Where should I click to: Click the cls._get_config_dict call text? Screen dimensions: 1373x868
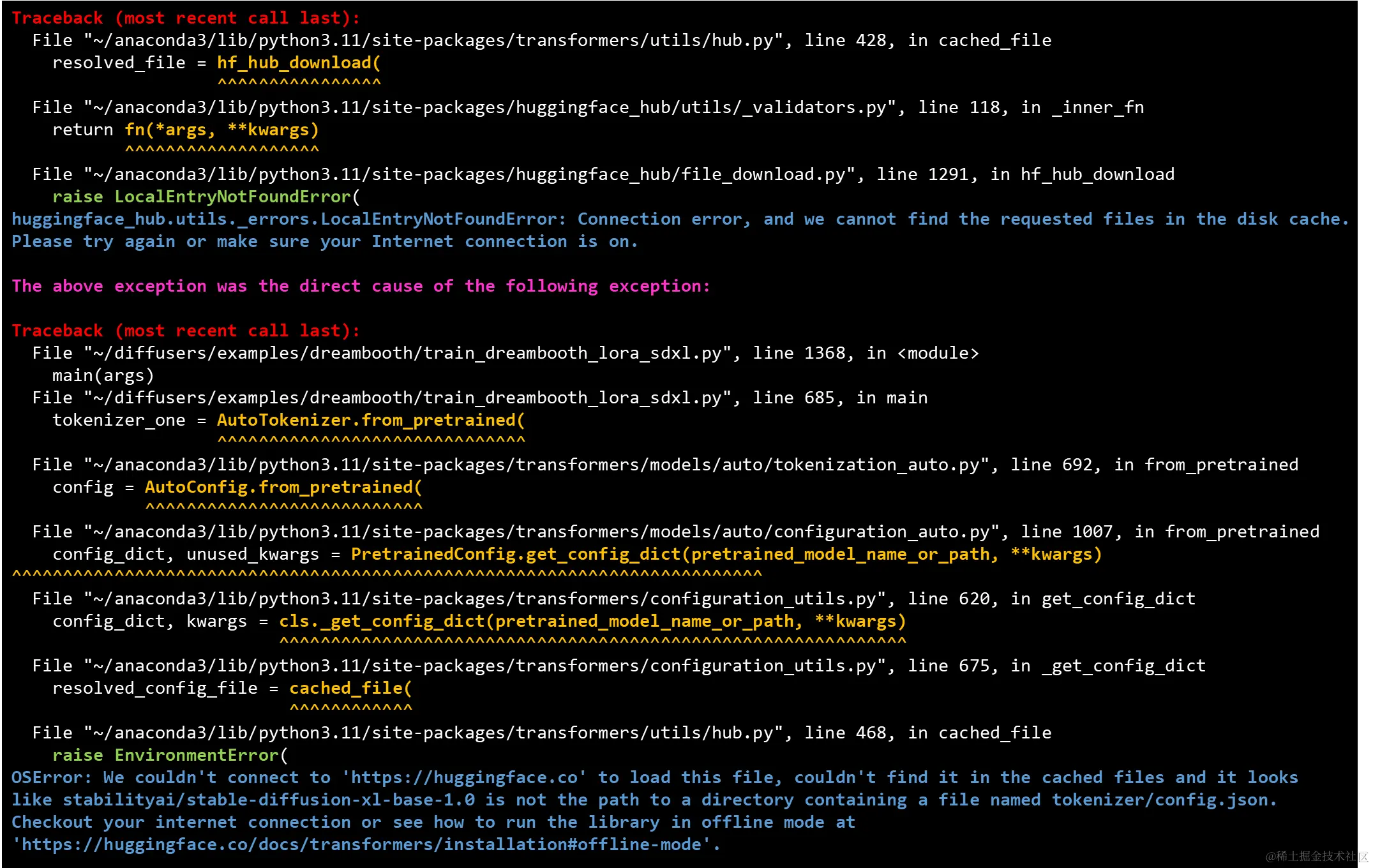(x=592, y=621)
